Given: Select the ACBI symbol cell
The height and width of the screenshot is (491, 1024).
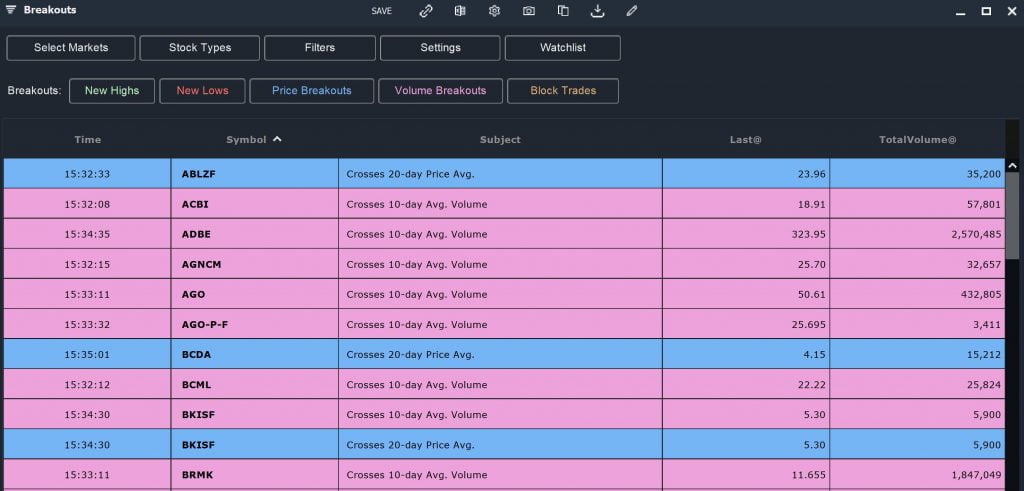Looking at the screenshot, I should click(255, 204).
